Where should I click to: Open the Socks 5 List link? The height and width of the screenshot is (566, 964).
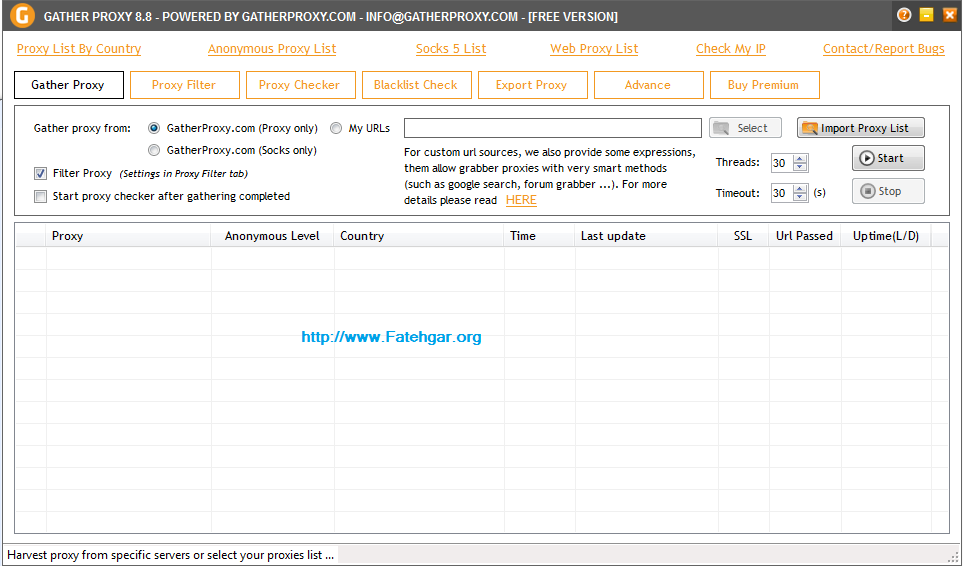451,49
